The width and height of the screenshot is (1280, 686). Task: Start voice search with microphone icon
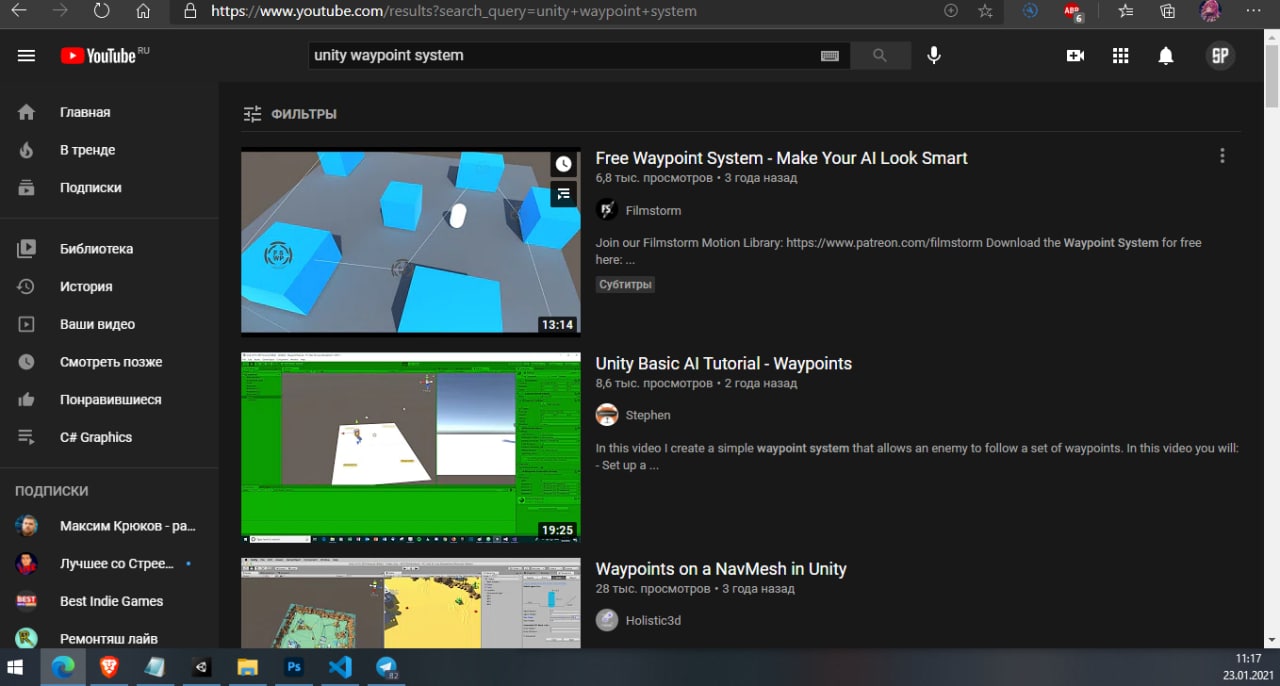click(934, 56)
